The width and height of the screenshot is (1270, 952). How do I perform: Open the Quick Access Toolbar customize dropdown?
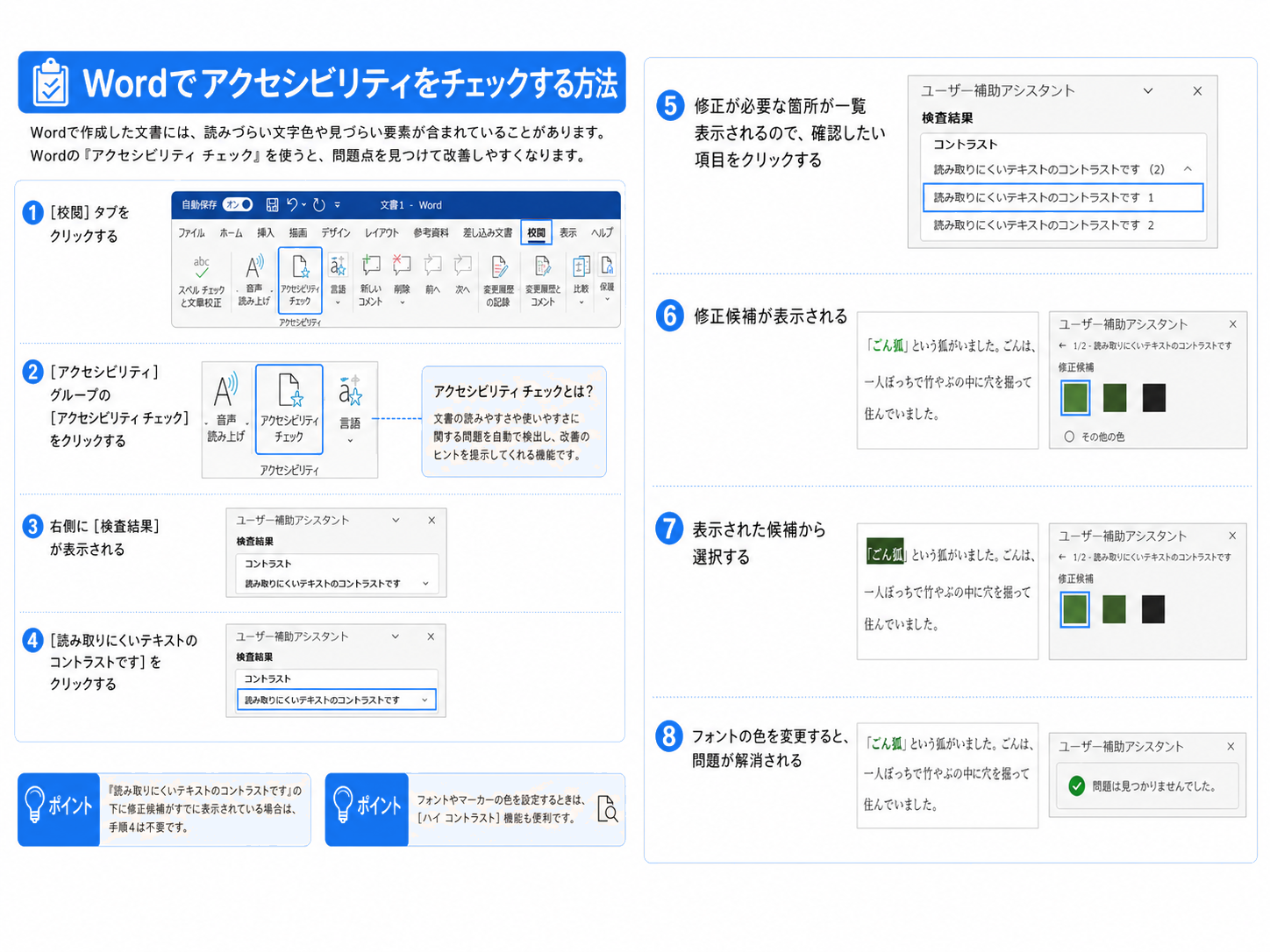coord(337,205)
